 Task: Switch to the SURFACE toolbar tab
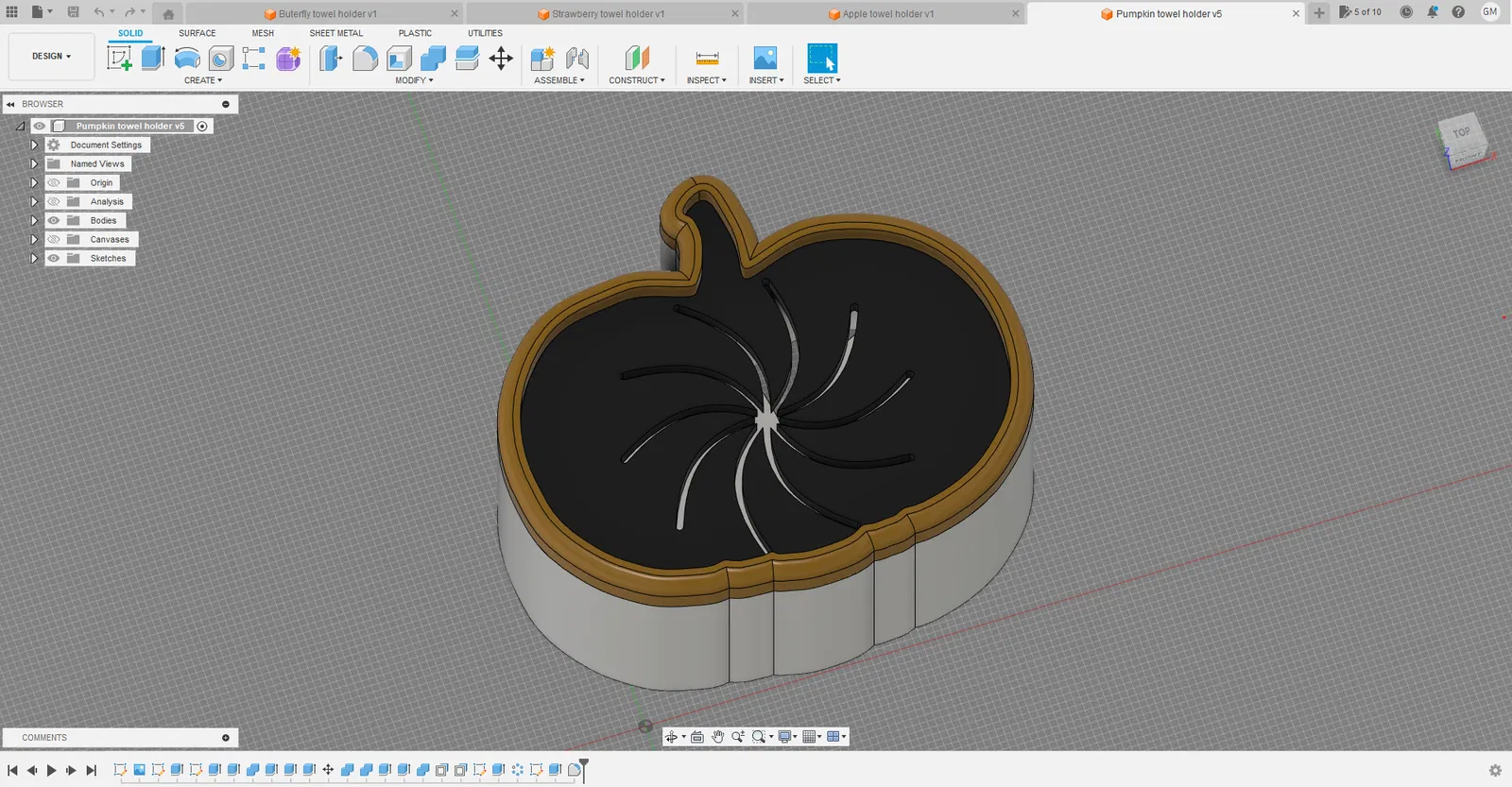(197, 33)
